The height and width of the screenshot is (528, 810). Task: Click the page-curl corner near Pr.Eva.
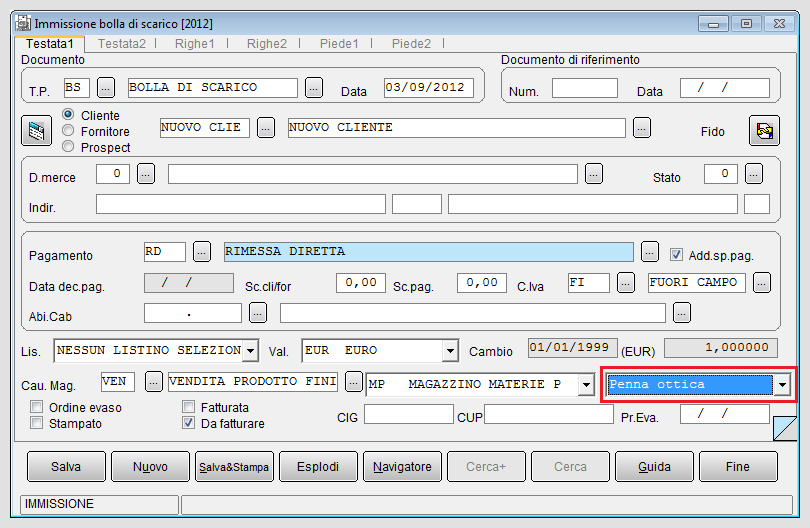click(785, 428)
